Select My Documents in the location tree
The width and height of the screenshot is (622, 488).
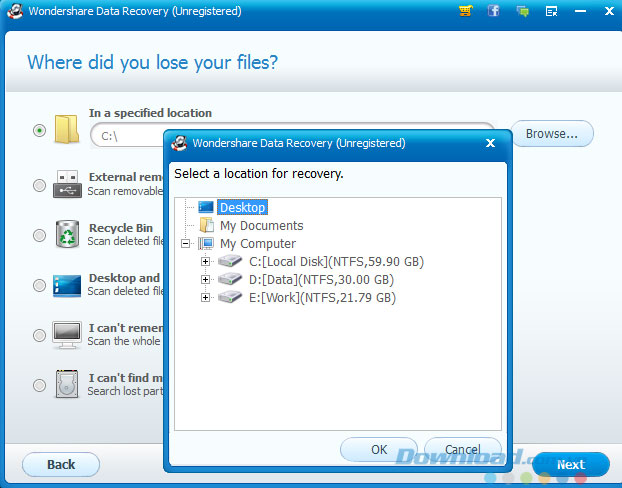261,225
